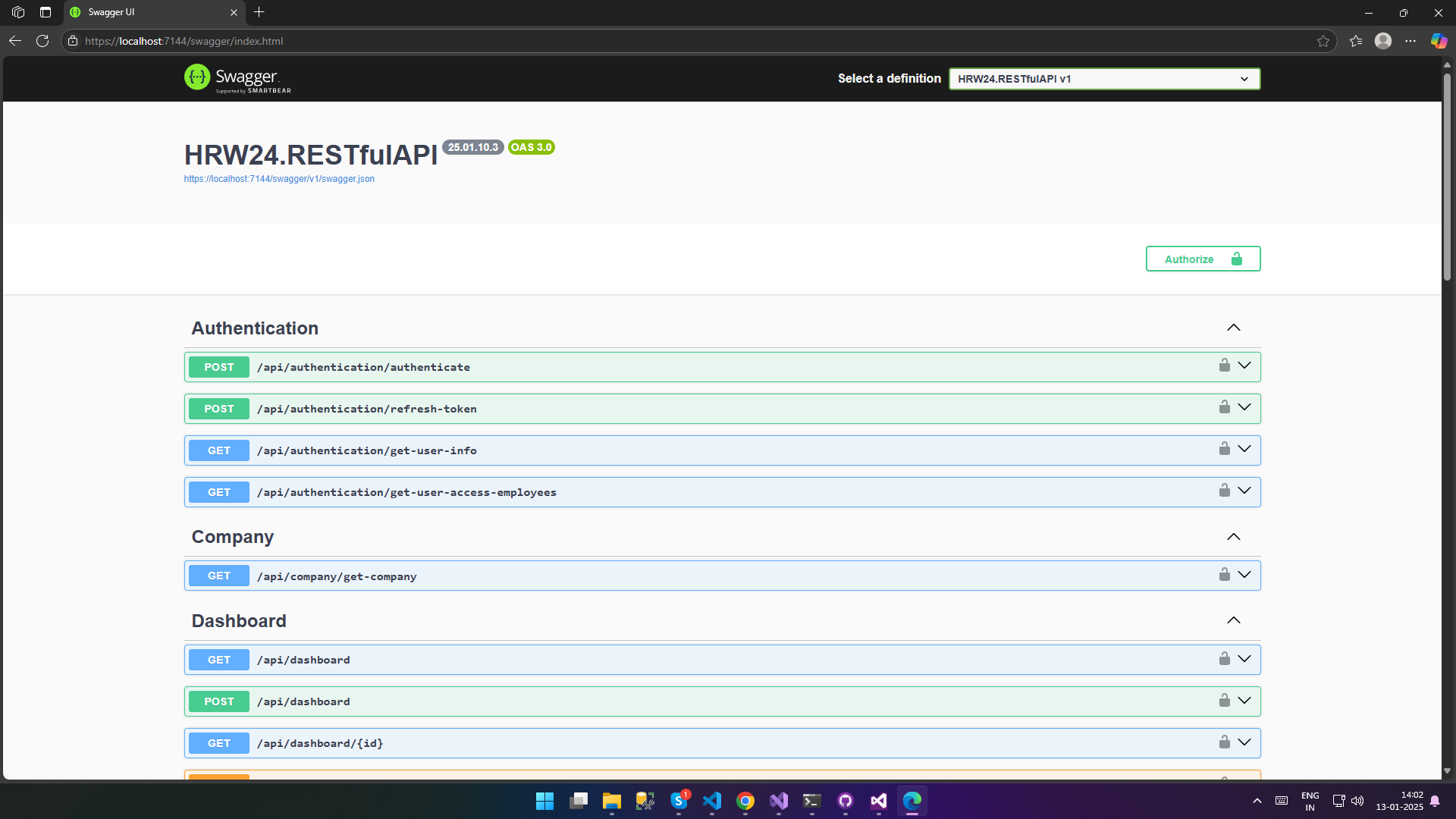
Task: Expand GET get-user-info endpoint chevron
Action: (1244, 449)
